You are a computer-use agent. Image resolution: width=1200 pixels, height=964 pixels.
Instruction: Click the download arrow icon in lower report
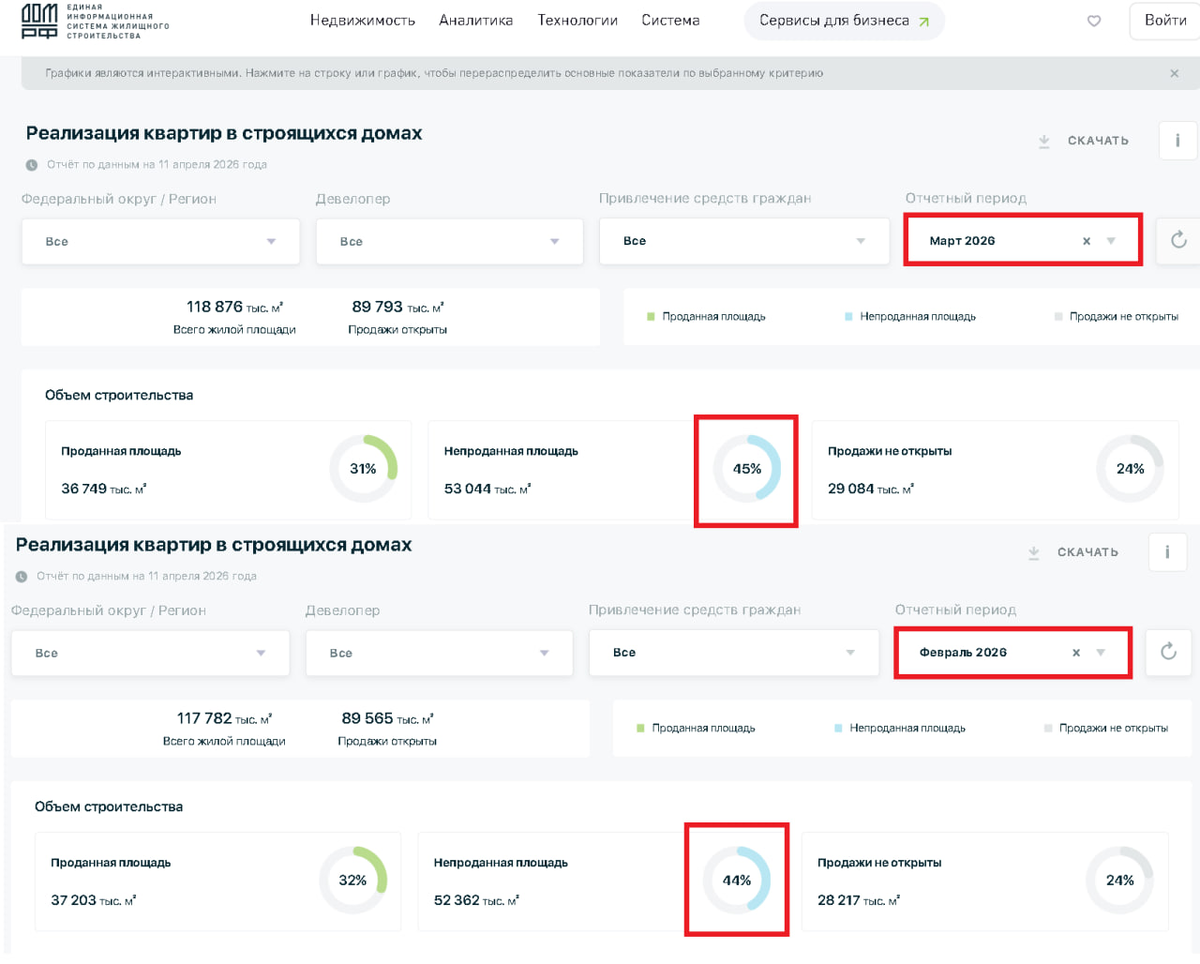coord(1034,552)
